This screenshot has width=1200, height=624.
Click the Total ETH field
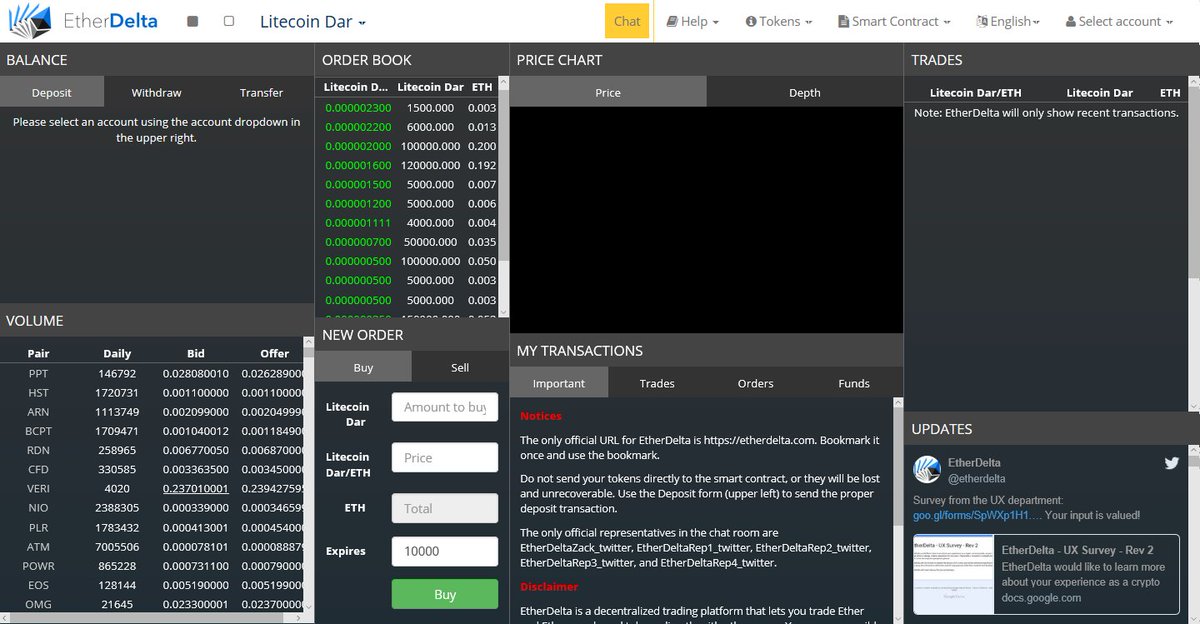click(x=445, y=508)
